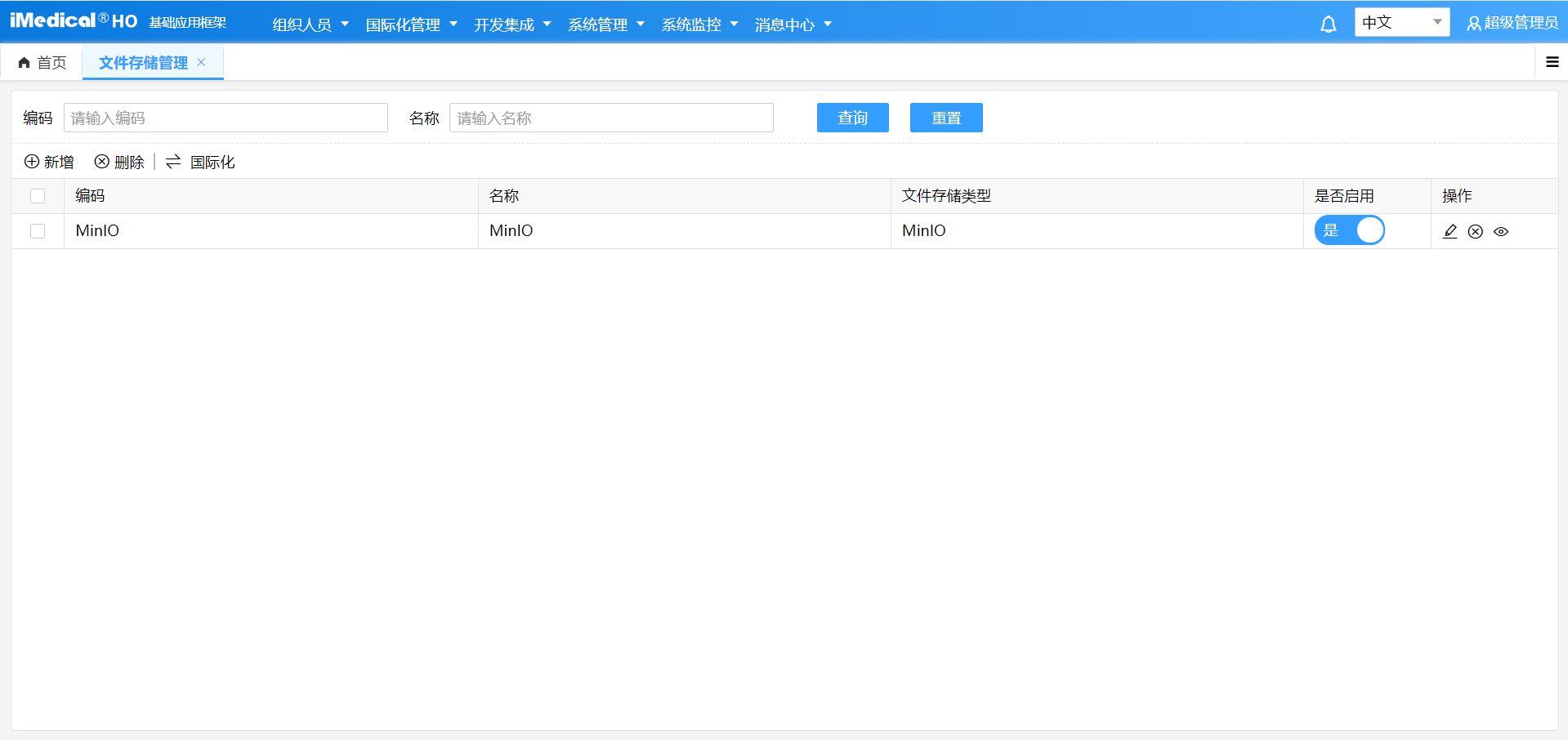This screenshot has width=1568, height=740.
Task: Select the checkbox on the MinIO row
Action: click(38, 231)
